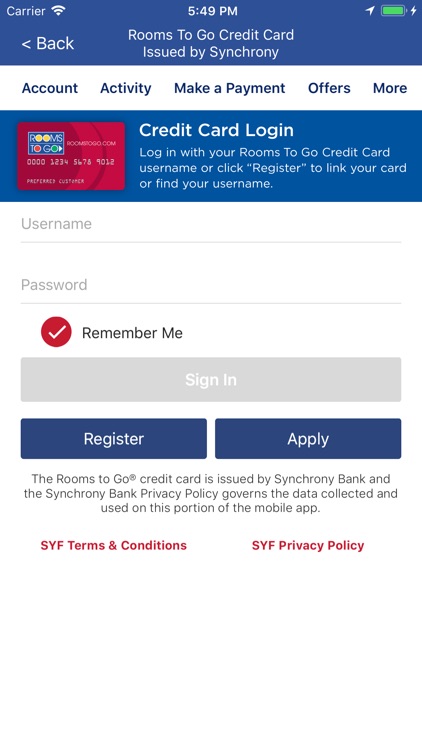The image size is (422, 750).
Task: View the Offers tab
Action: point(329,88)
